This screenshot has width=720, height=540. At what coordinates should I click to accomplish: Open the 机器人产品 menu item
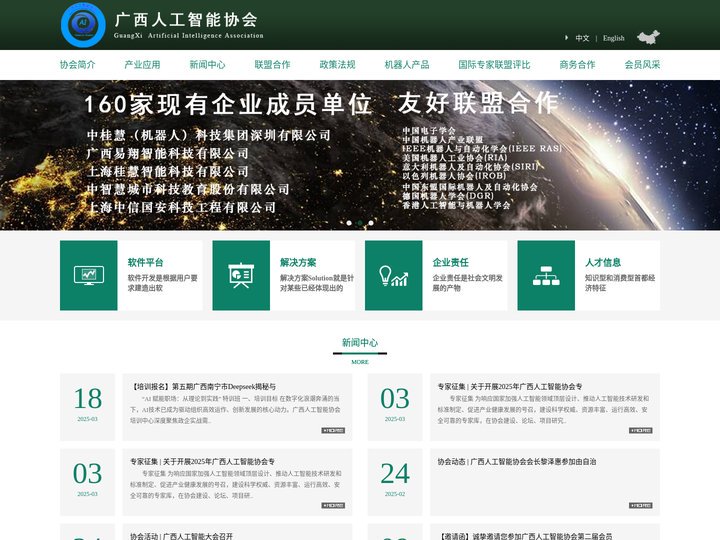pyautogui.click(x=407, y=65)
